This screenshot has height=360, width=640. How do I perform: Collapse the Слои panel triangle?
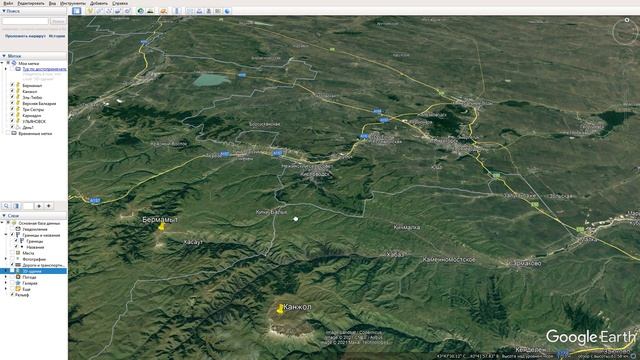4,216
